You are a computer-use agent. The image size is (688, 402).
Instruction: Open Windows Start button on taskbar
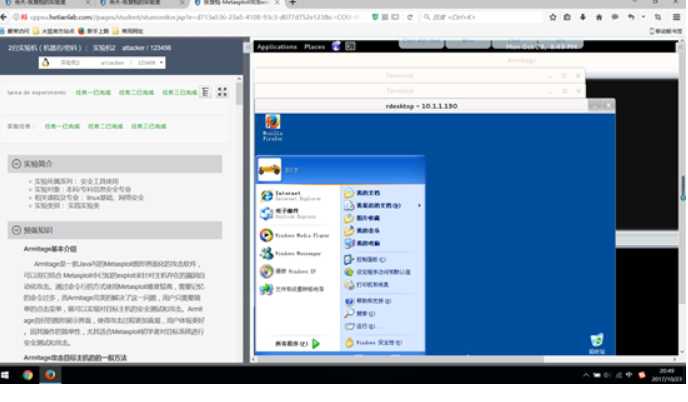click(5, 375)
